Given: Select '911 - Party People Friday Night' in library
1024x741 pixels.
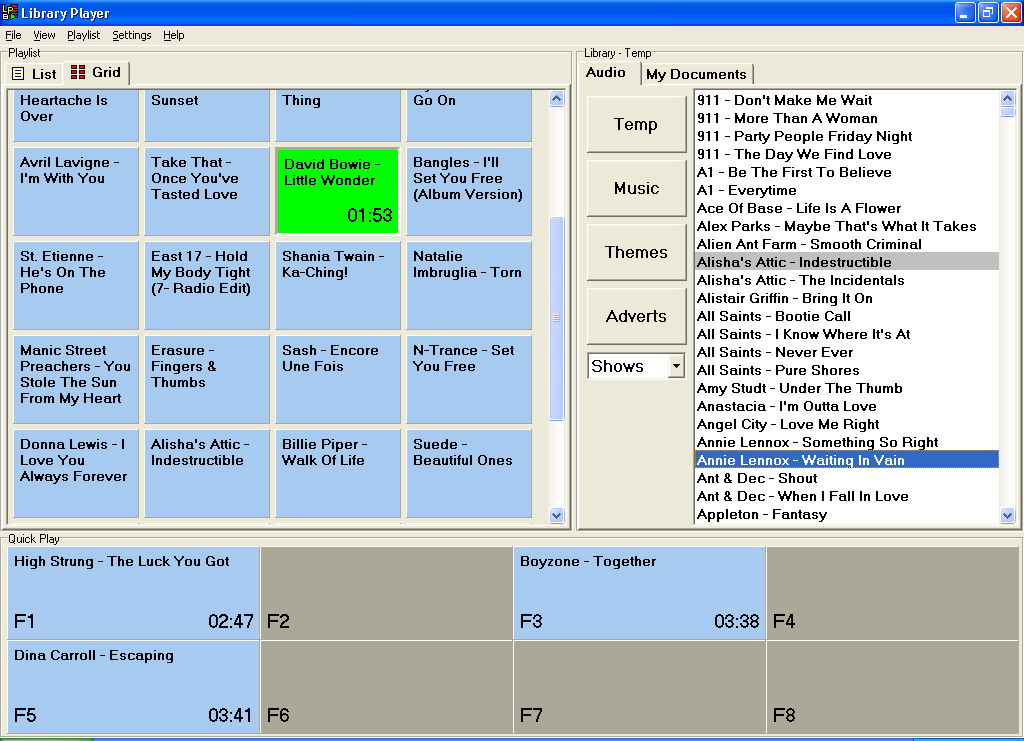Looking at the screenshot, I should (847, 136).
